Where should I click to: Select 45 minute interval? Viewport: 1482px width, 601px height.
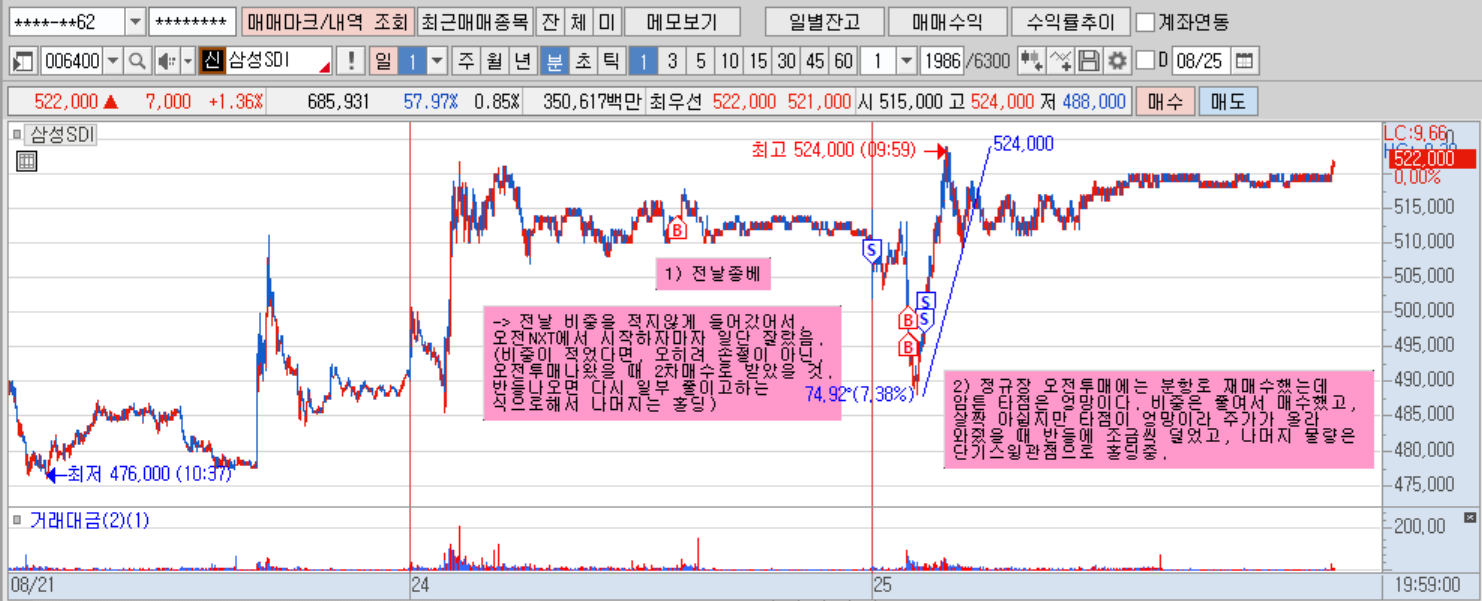pyautogui.click(x=815, y=61)
